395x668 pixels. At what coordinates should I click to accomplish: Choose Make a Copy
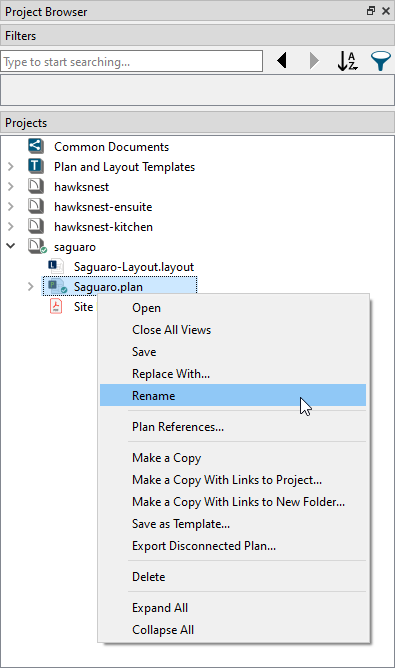[233, 458]
